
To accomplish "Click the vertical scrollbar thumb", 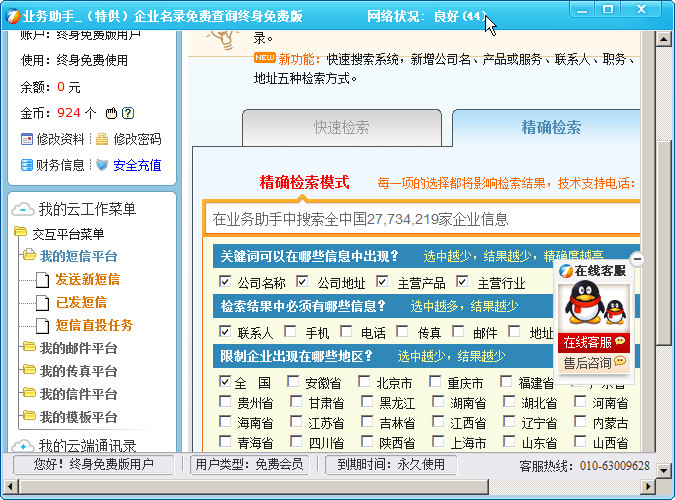I will tap(663, 242).
